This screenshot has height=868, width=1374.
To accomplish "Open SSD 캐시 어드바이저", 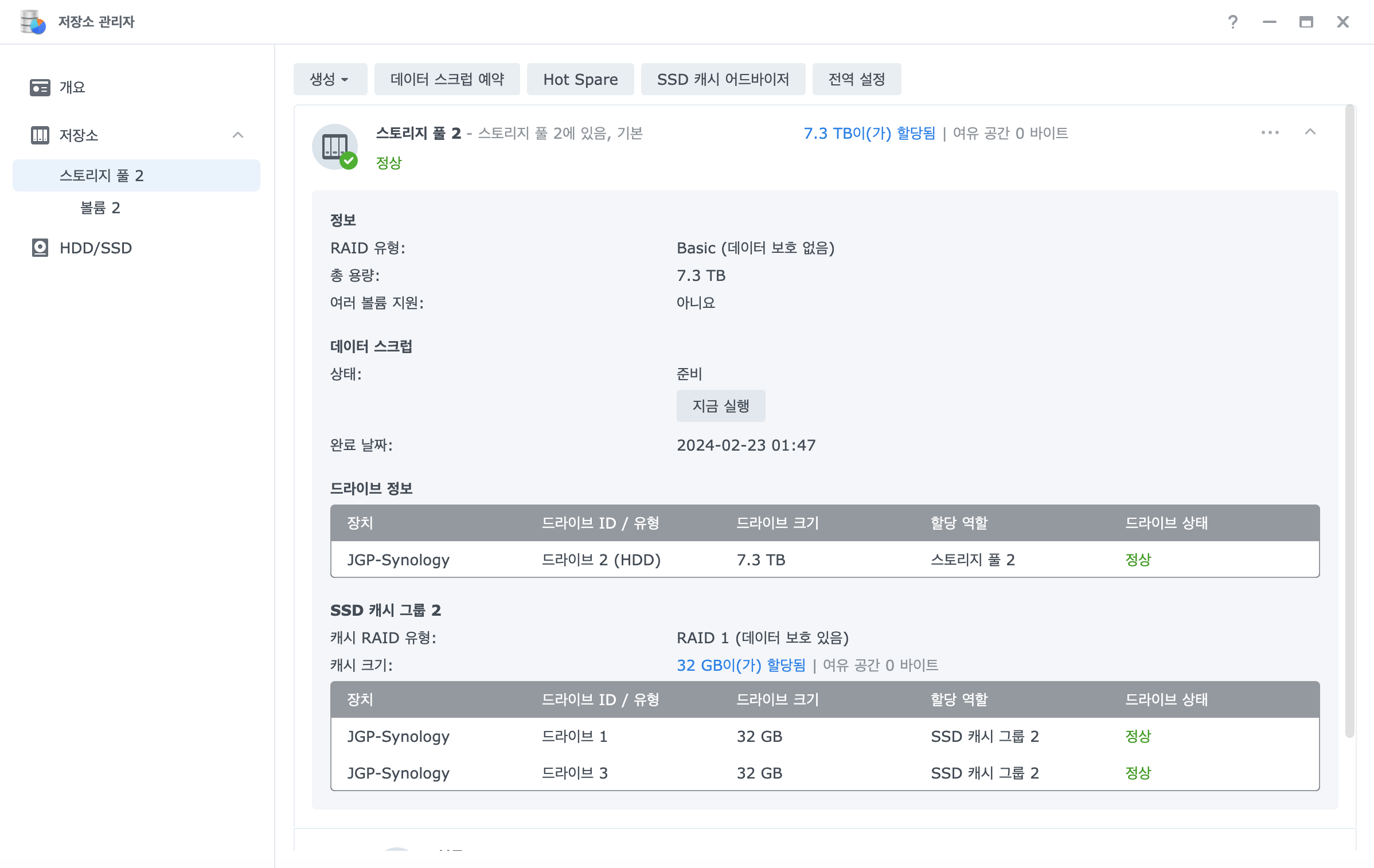I will tap(723, 79).
